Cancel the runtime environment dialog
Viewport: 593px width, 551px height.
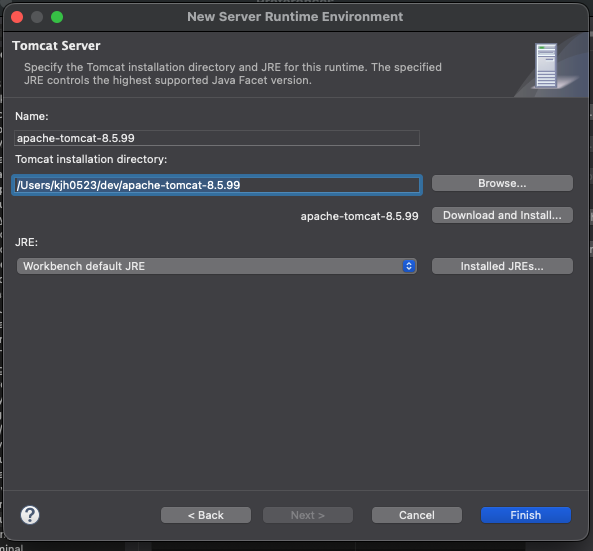pyautogui.click(x=417, y=515)
